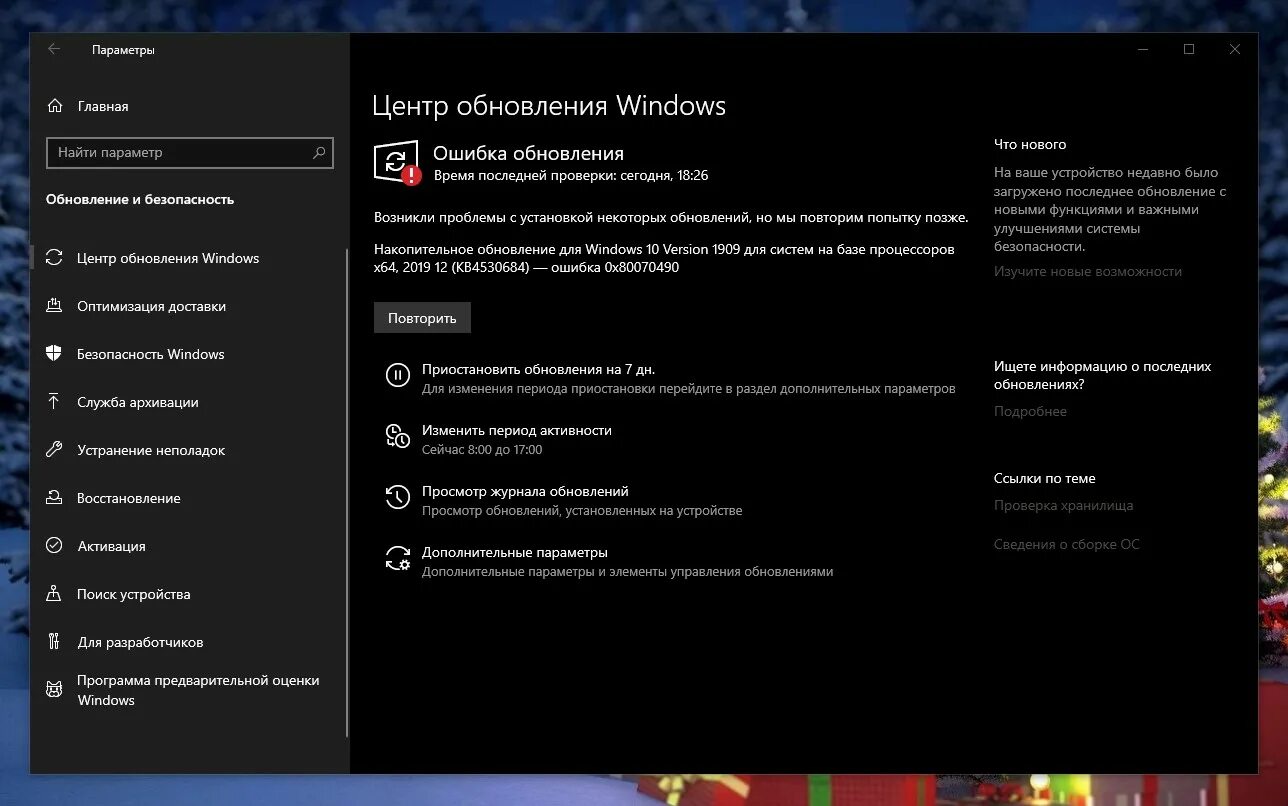Click the Что нового heading
This screenshot has height=806, width=1288.
click(x=1030, y=144)
